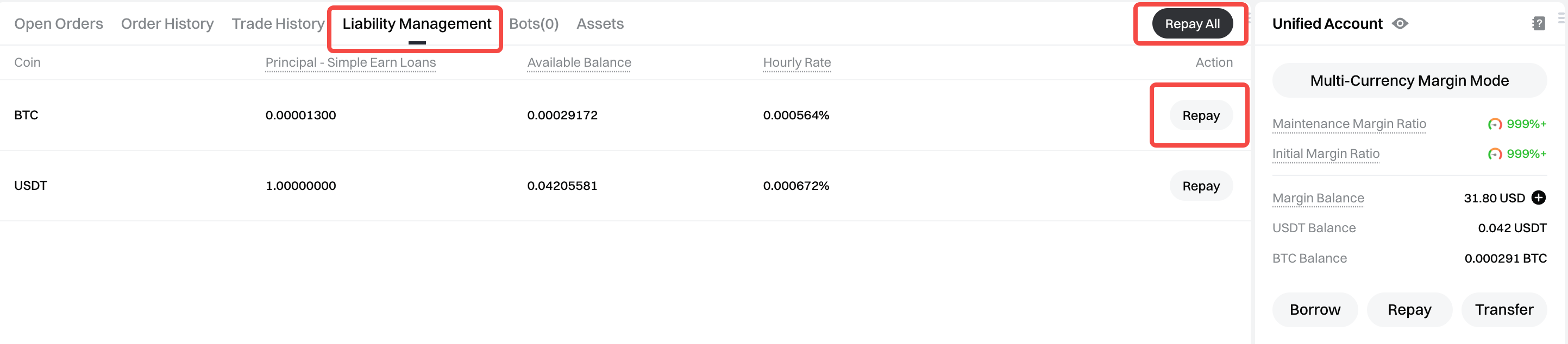This screenshot has width=1568, height=344.
Task: Click Principal - Simple Earn Loans header
Action: [350, 62]
